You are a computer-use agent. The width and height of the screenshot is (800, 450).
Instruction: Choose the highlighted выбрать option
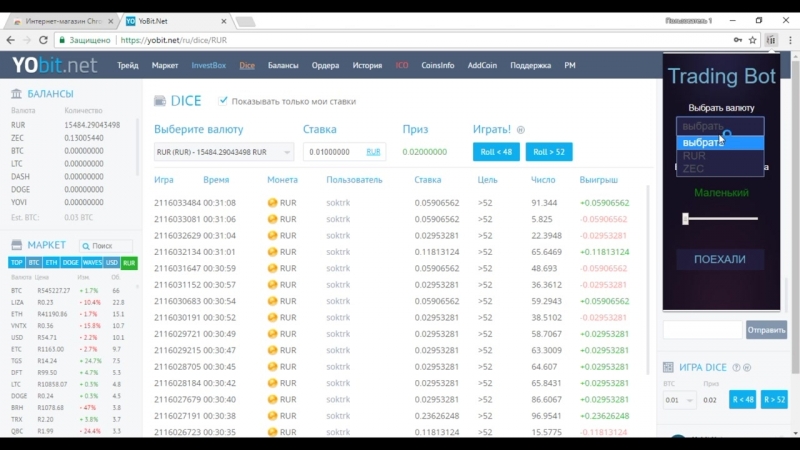click(x=720, y=143)
